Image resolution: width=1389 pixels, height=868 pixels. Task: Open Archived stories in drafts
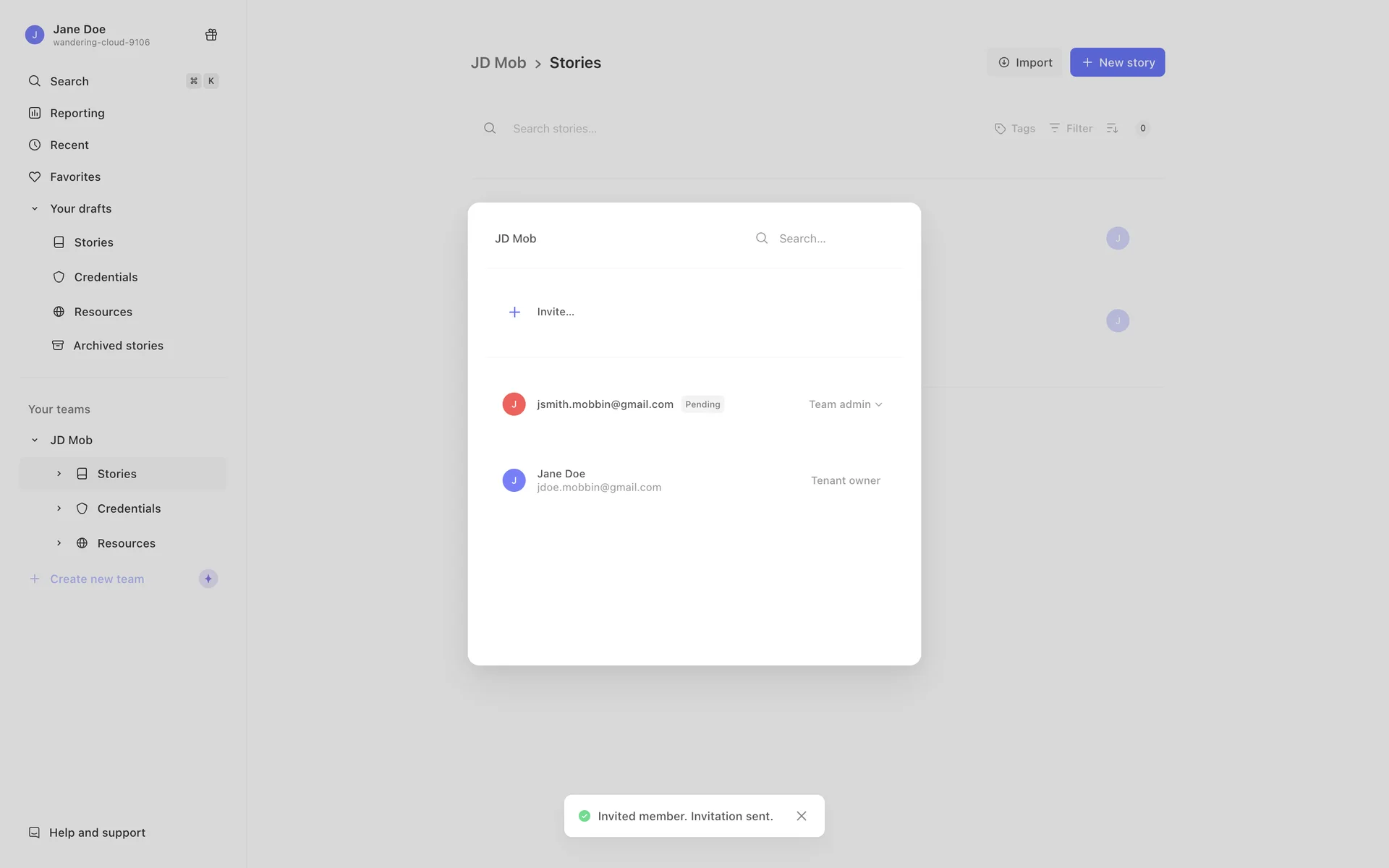[118, 346]
